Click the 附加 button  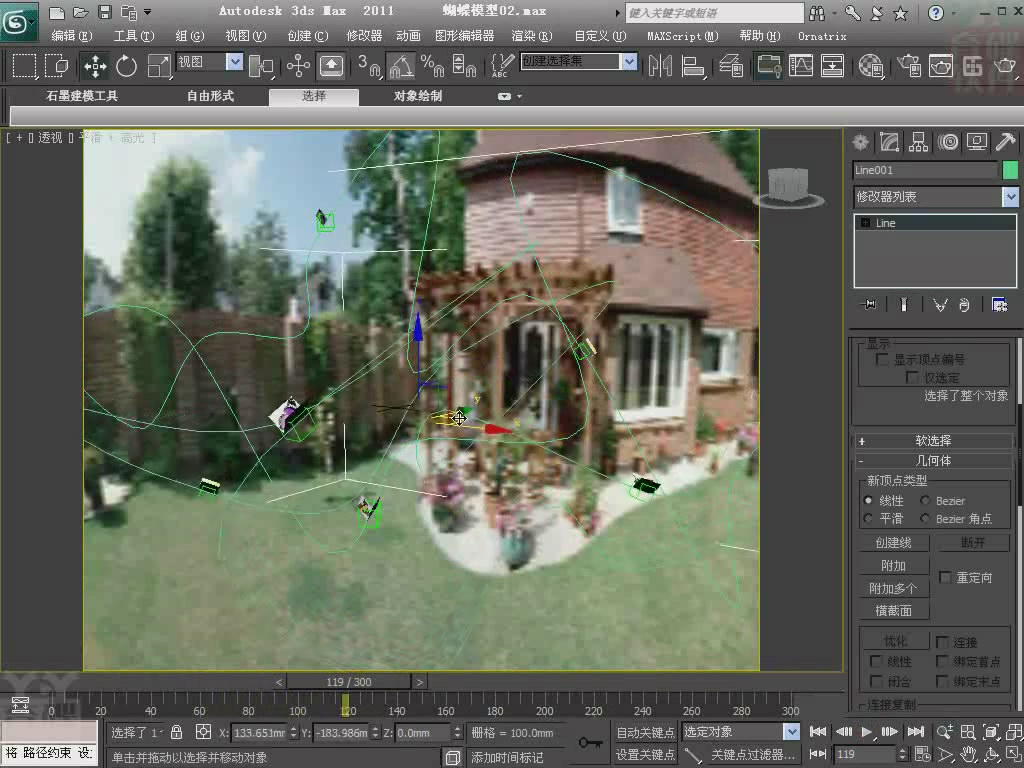pos(893,566)
